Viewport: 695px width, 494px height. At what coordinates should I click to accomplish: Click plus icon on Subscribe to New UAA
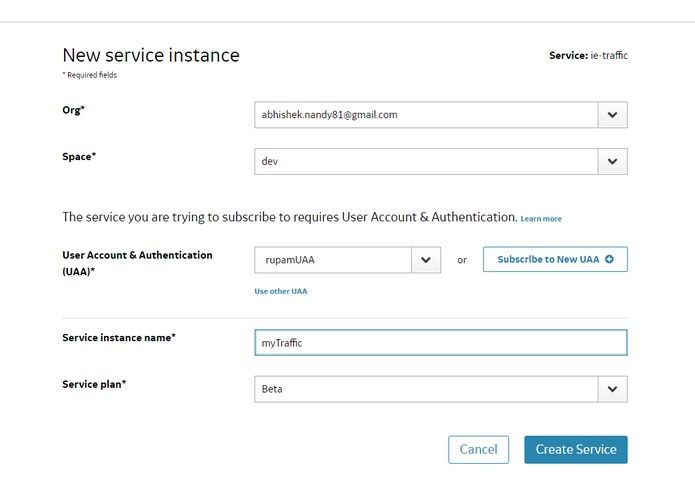tap(609, 259)
